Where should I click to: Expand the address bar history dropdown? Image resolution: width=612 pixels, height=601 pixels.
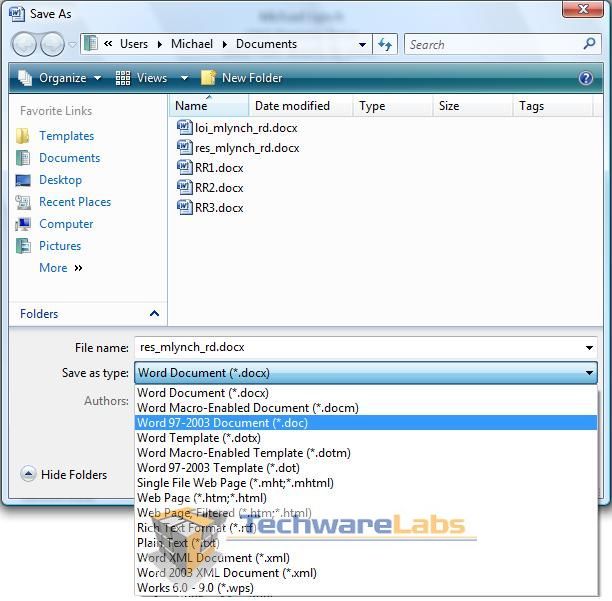click(x=362, y=45)
